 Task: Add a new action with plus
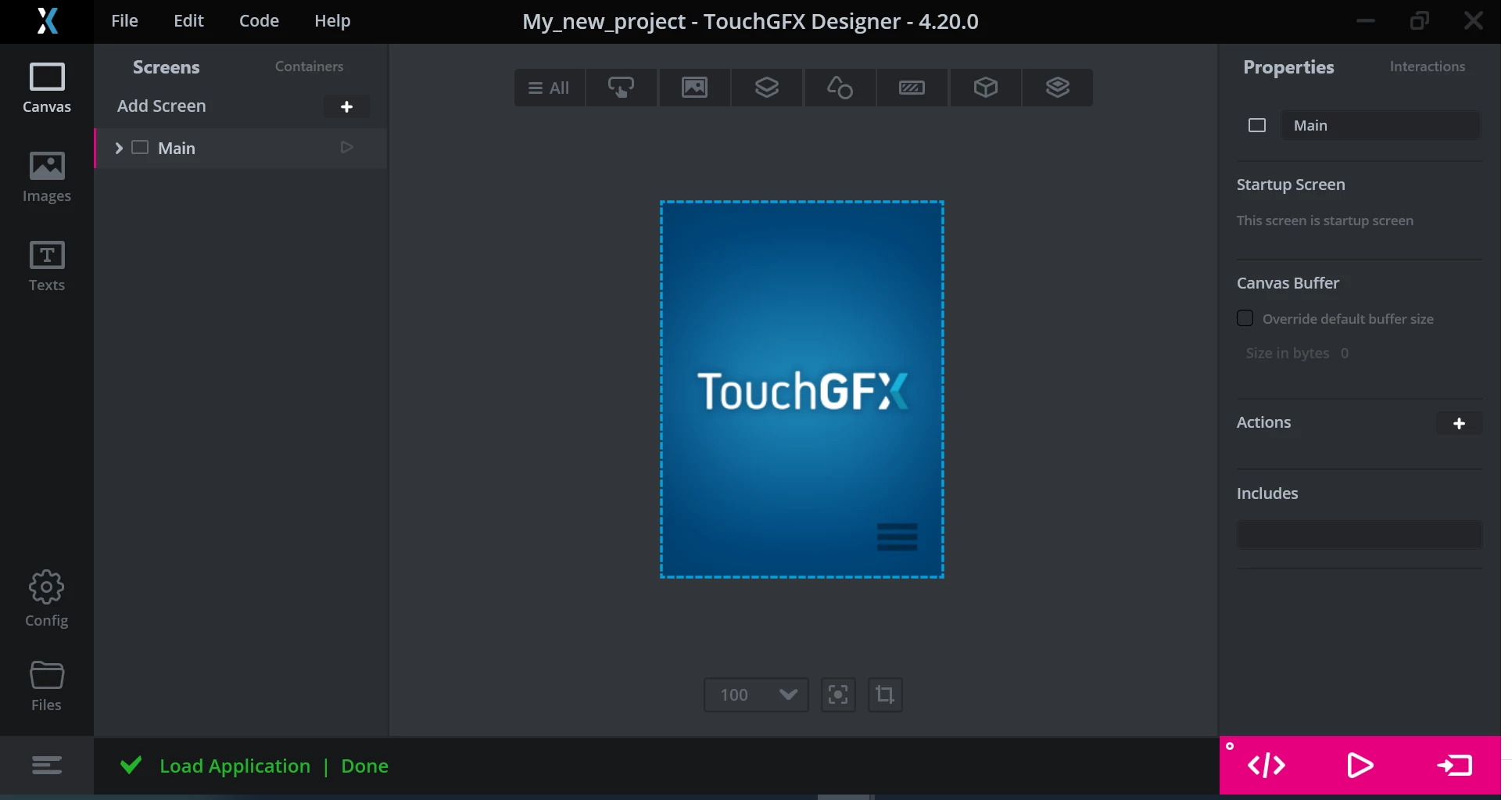click(x=1459, y=423)
